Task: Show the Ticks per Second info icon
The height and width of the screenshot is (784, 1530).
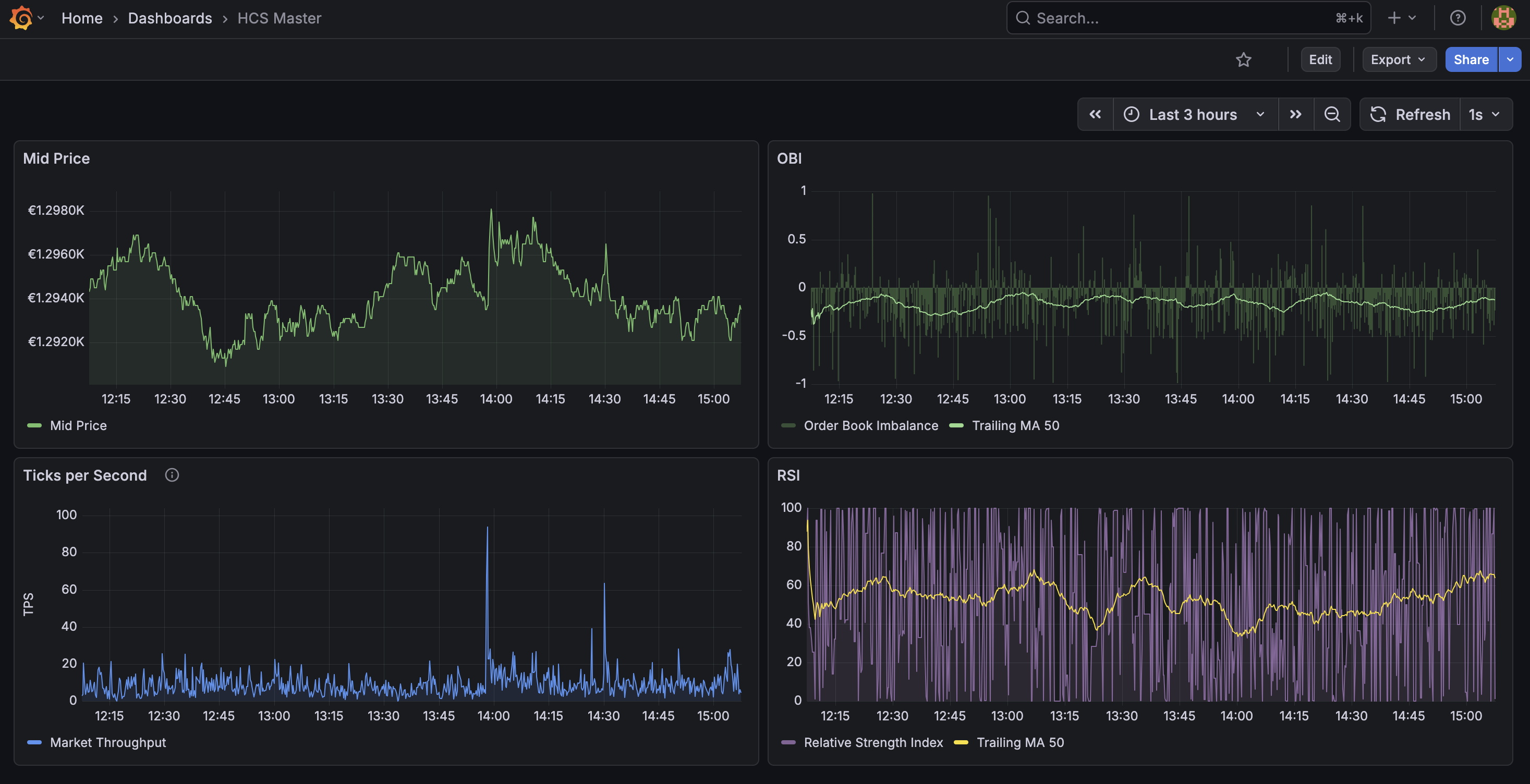Action: [172, 475]
